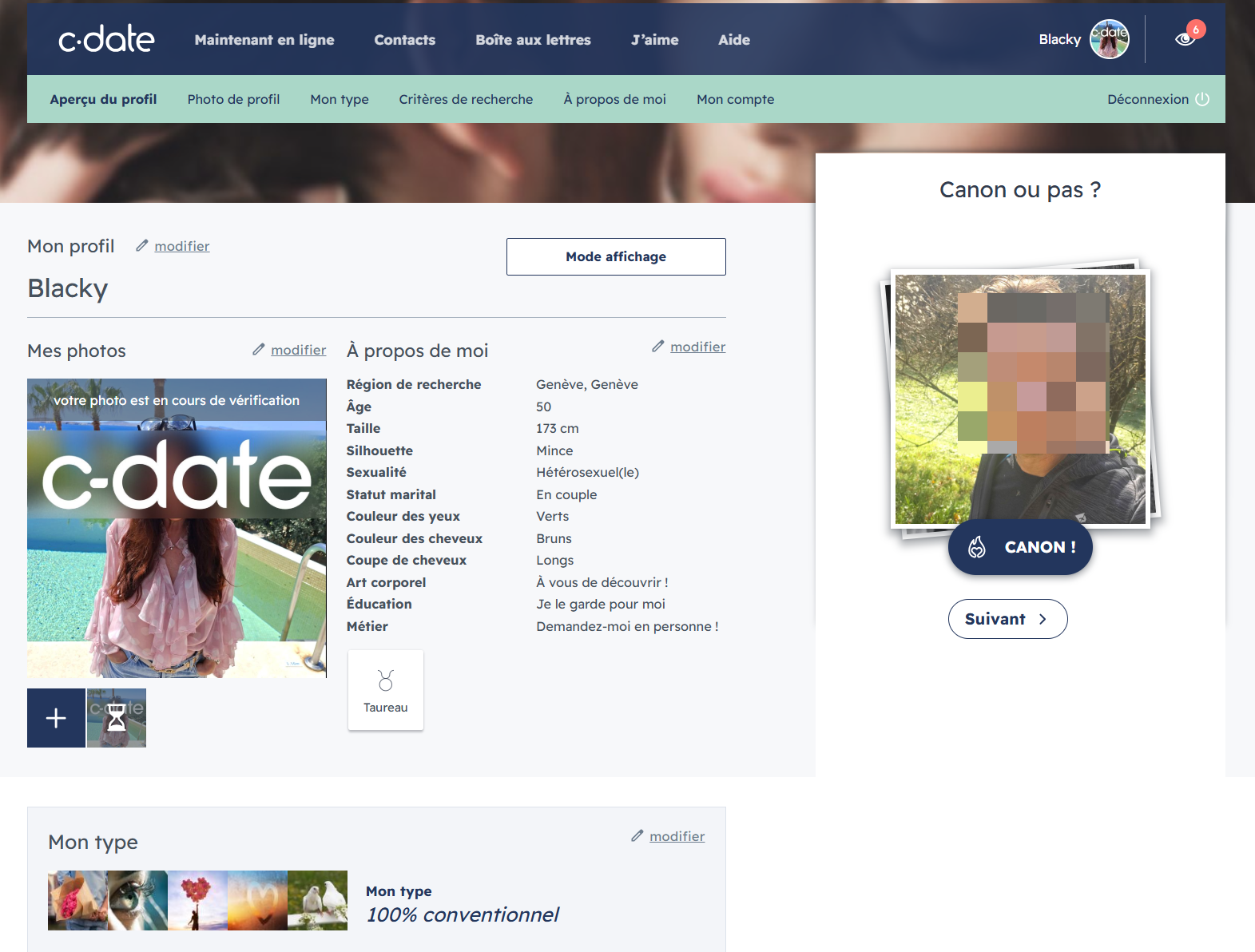Screen dimensions: 1255x952
Task: Click the Blacky avatar picture in header
Action: pyautogui.click(x=1110, y=39)
